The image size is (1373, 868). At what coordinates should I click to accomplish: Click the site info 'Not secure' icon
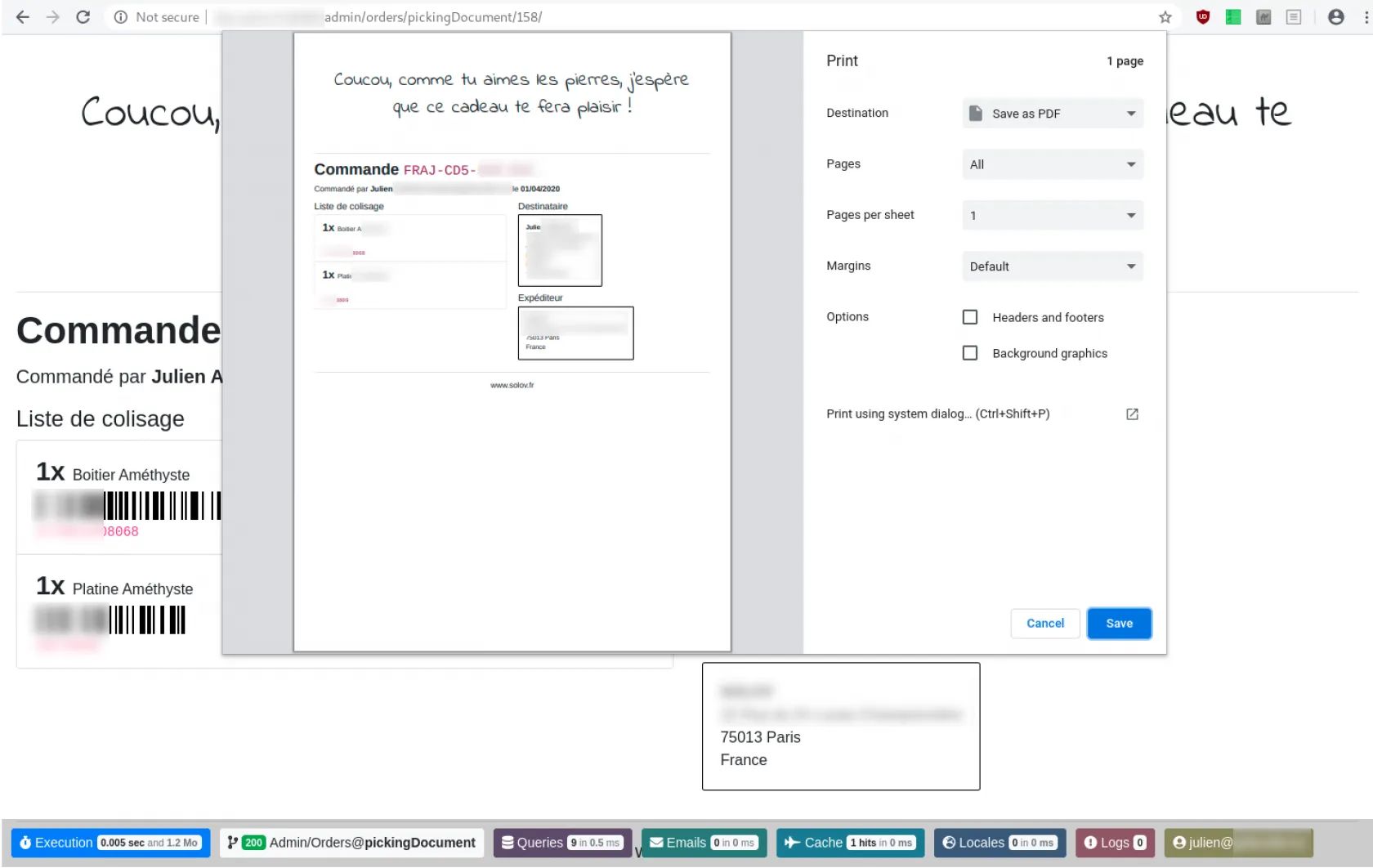tap(121, 17)
